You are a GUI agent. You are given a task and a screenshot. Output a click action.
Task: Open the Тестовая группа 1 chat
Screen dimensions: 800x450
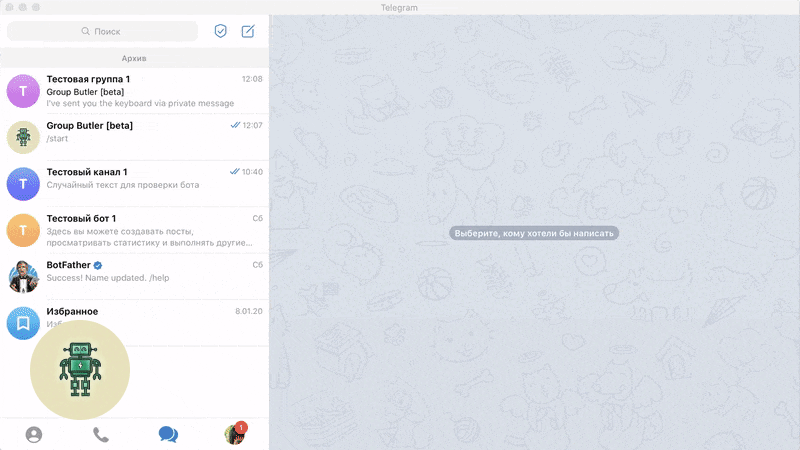click(134, 91)
